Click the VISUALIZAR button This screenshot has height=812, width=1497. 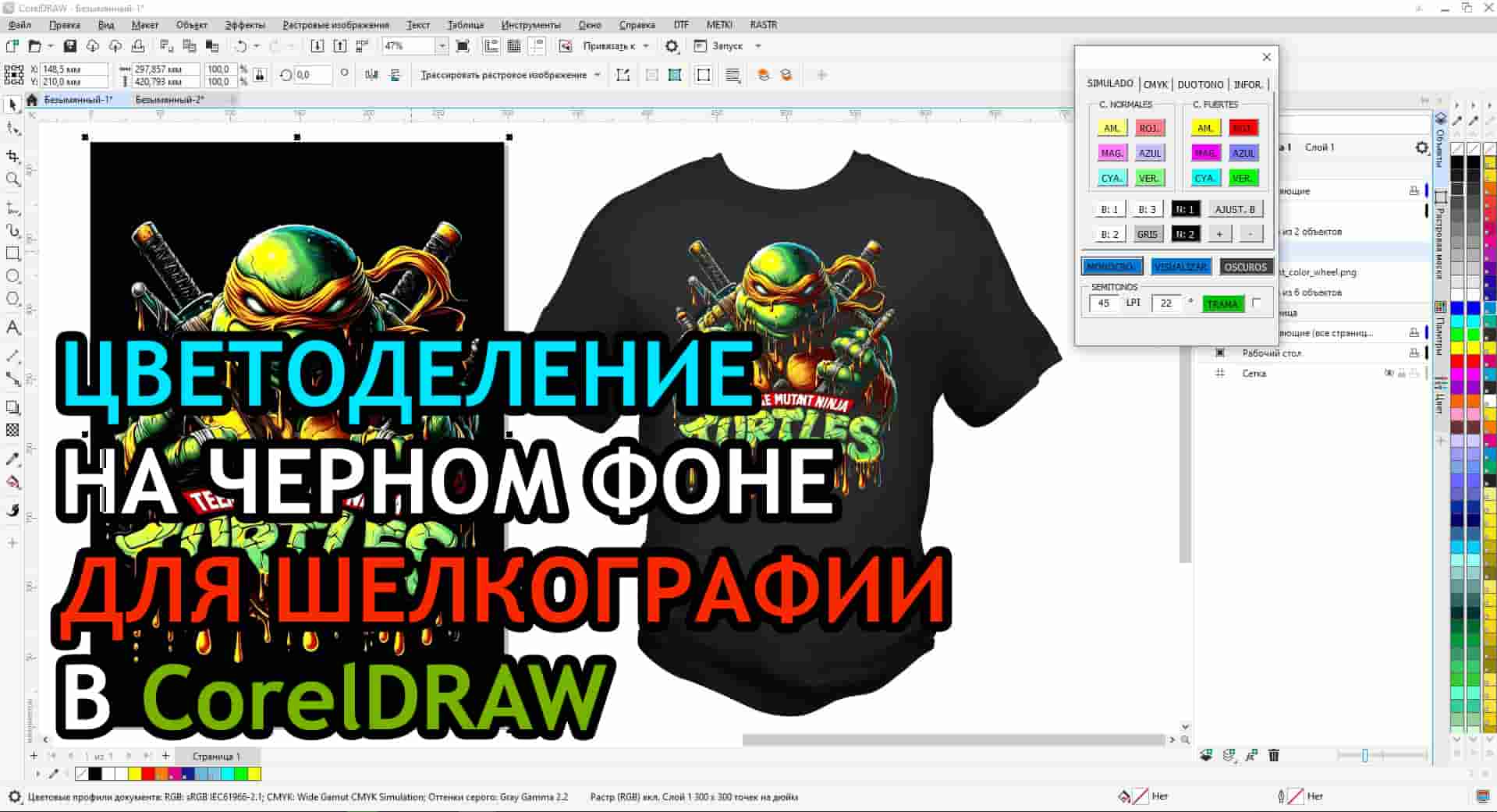[x=1180, y=267]
